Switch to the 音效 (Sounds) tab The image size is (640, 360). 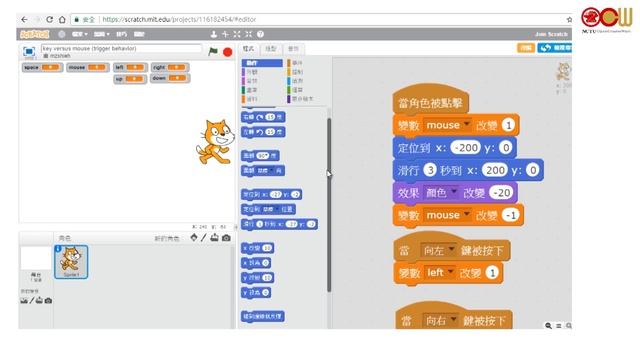click(293, 49)
